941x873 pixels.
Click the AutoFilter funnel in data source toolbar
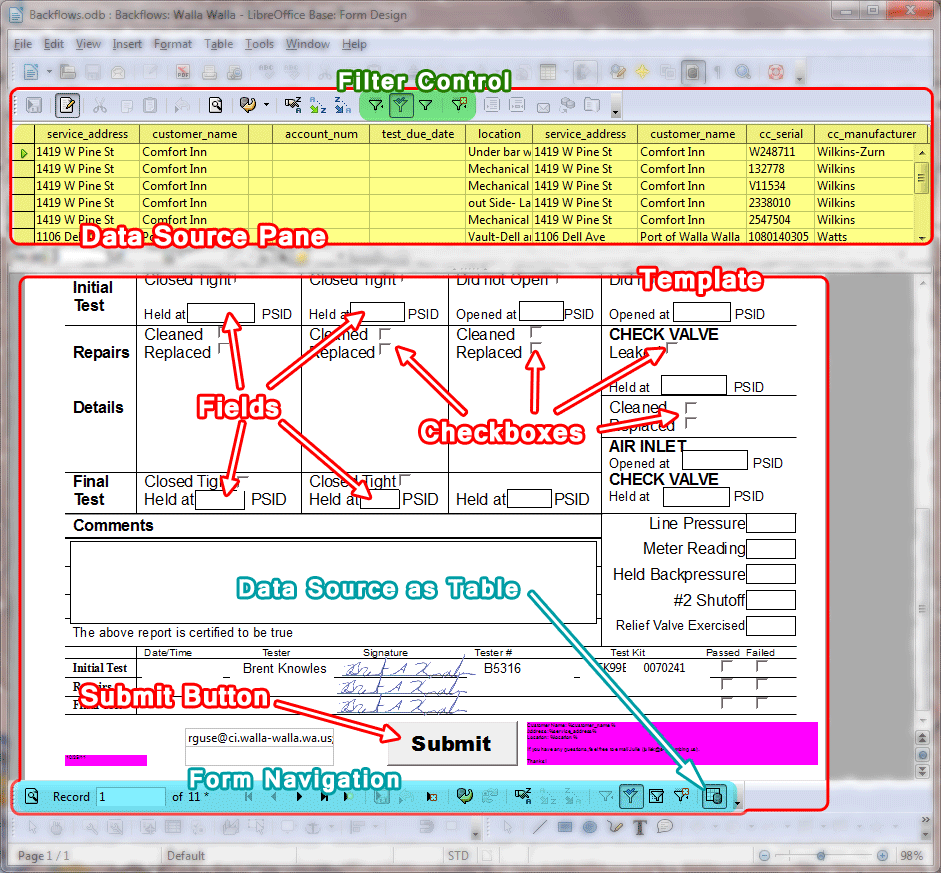click(x=376, y=104)
